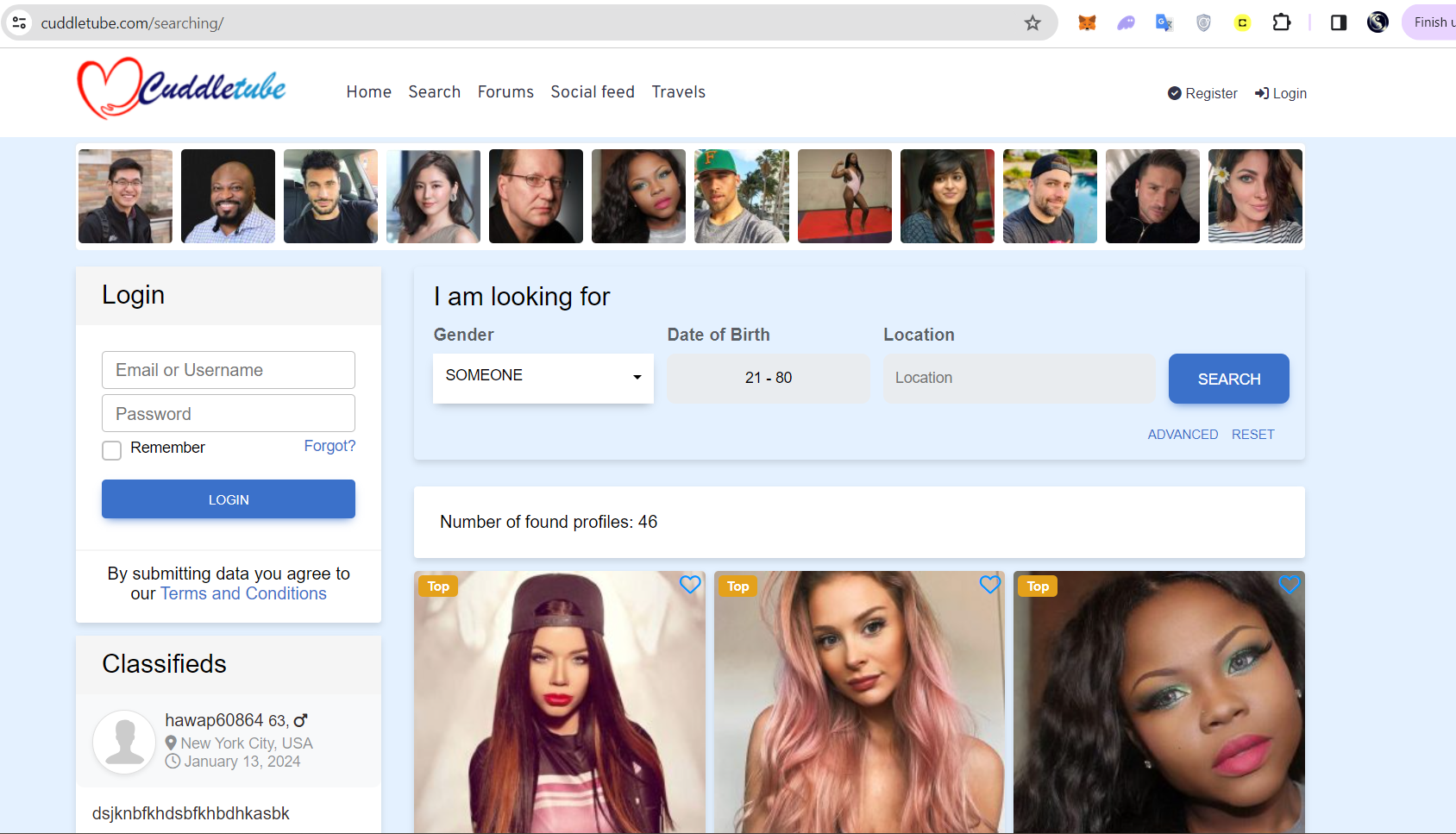The width and height of the screenshot is (1456, 834).
Task: Open ADVANCED search options
Action: pos(1183,435)
